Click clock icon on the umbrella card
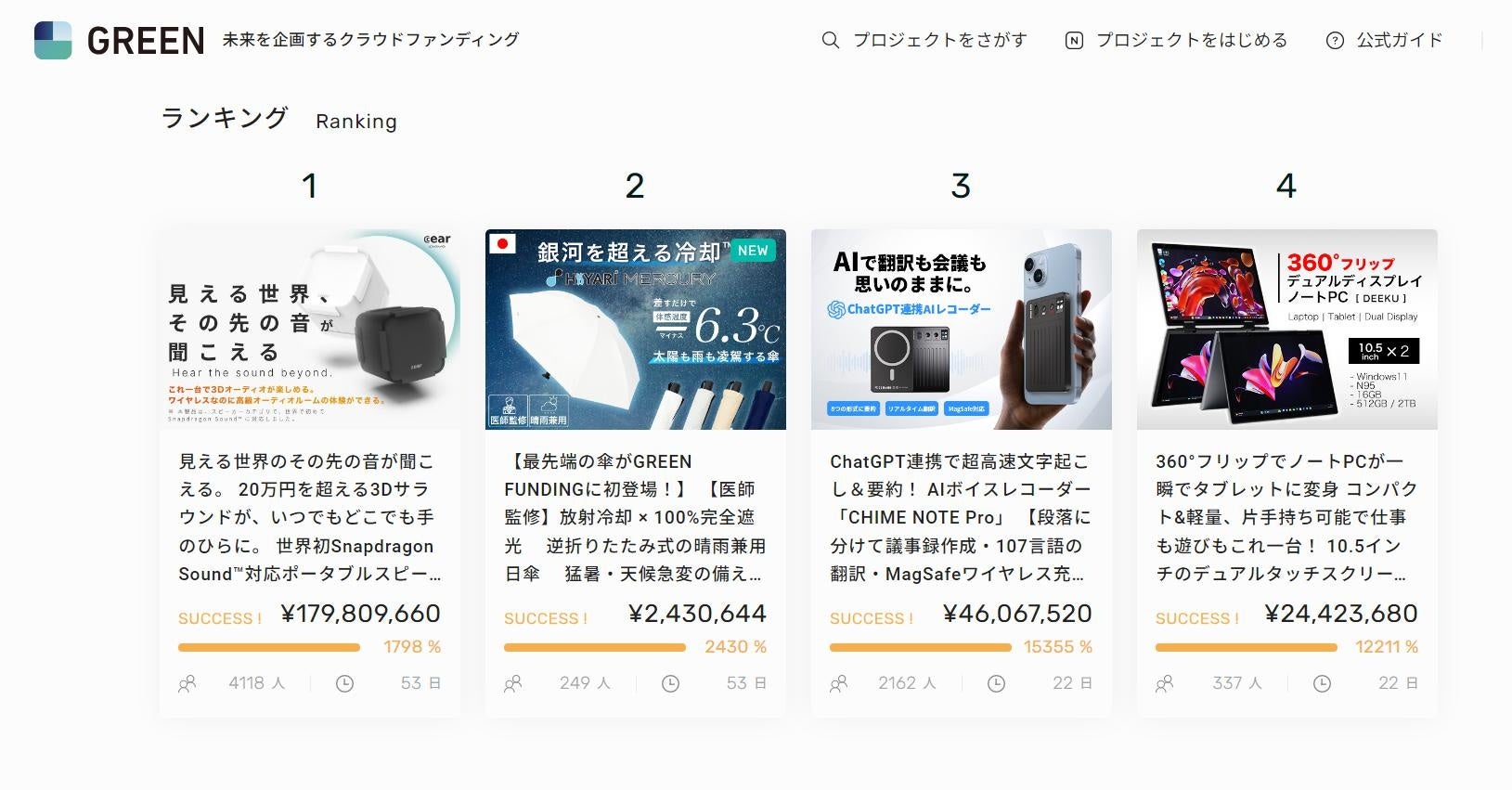 pyautogui.click(x=670, y=683)
